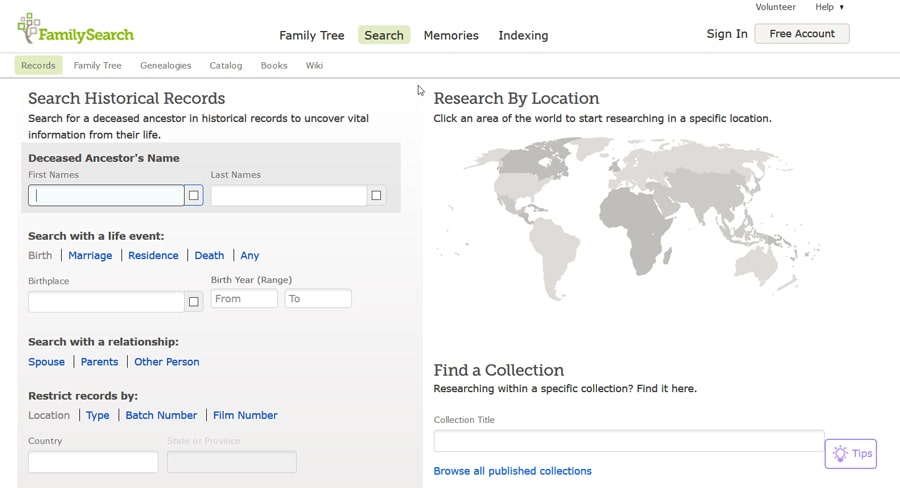Switch to the Catalog tab
900x488 pixels.
(x=226, y=65)
